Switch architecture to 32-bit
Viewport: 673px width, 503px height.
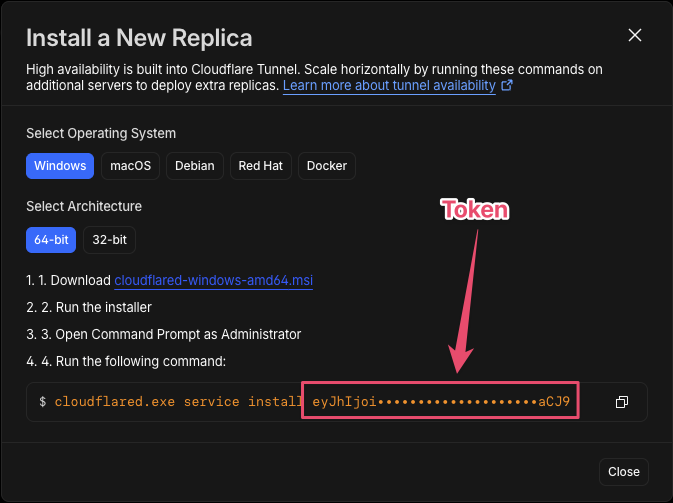(x=110, y=240)
